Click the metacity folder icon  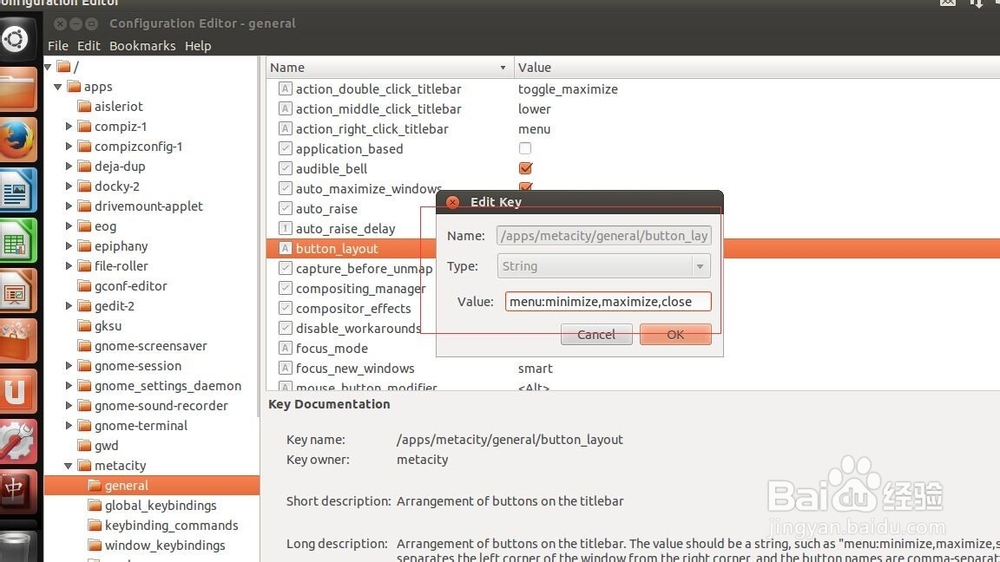coord(84,465)
